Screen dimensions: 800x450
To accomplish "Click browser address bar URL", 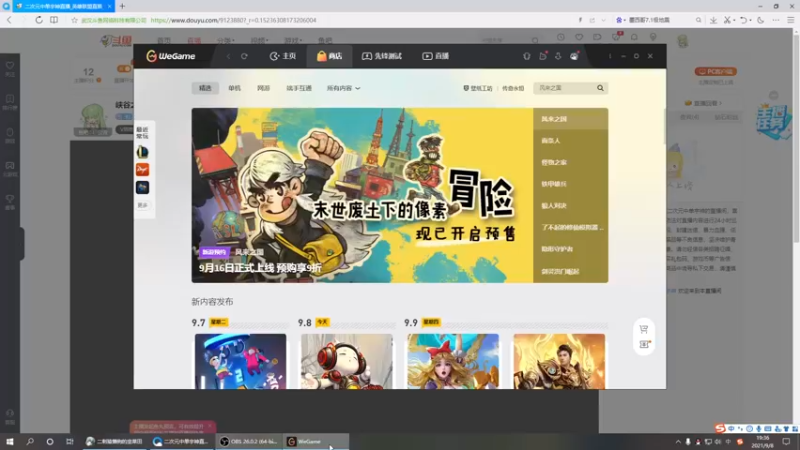I will coord(233,20).
